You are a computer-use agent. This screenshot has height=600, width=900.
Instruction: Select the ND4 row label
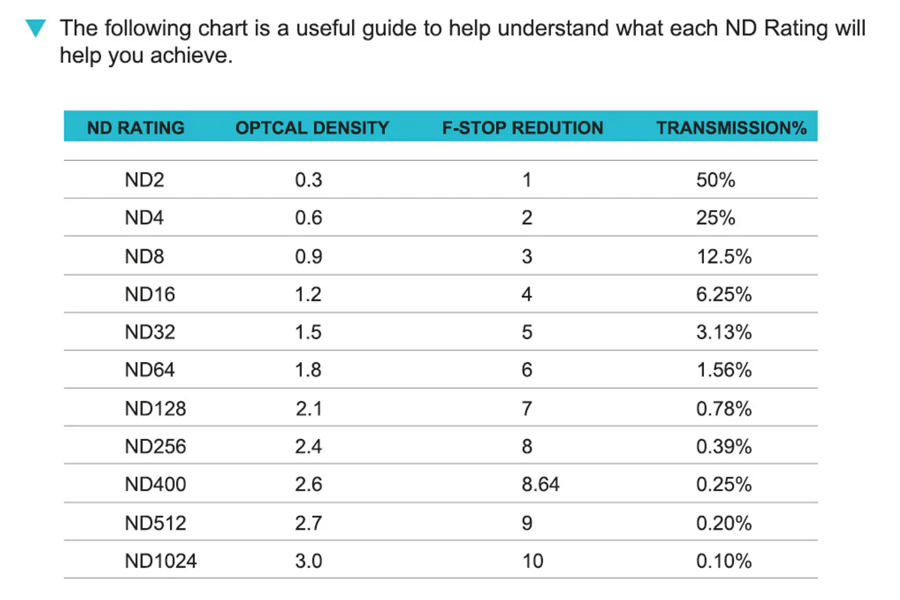click(144, 218)
